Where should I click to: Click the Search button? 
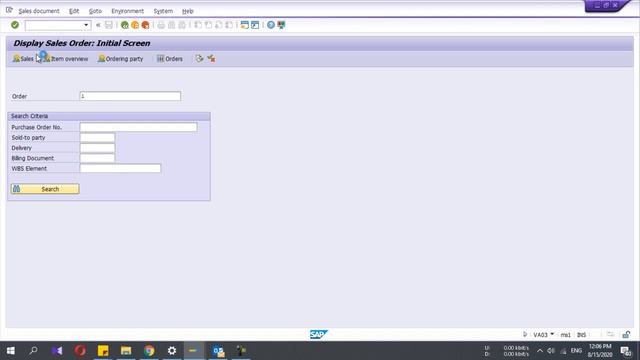[45, 189]
